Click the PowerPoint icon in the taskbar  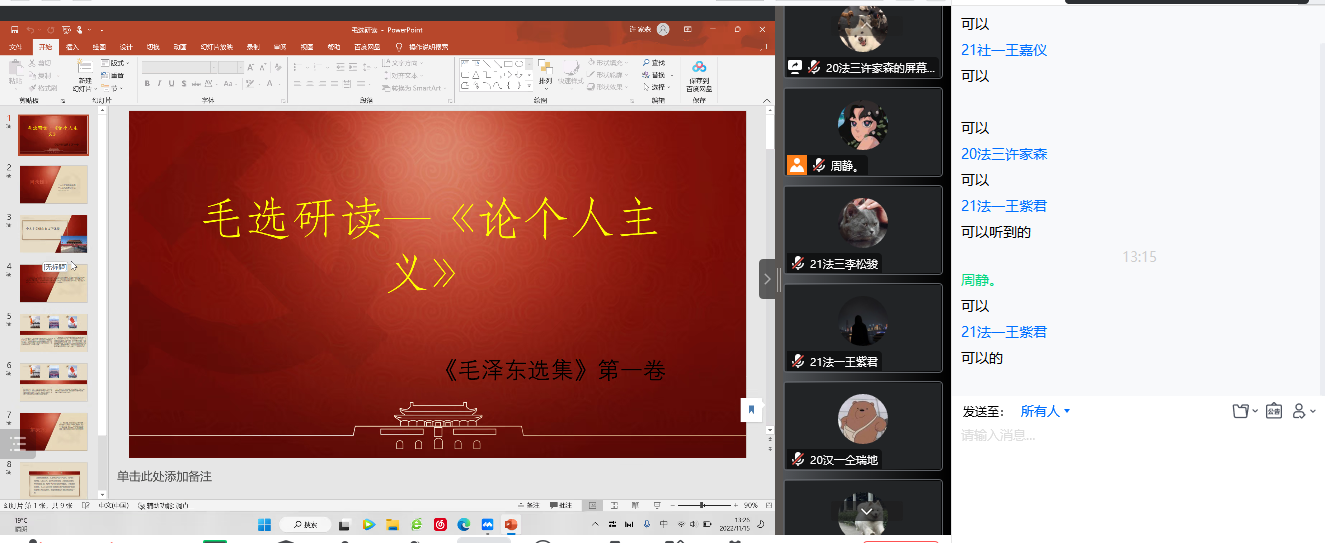511,524
